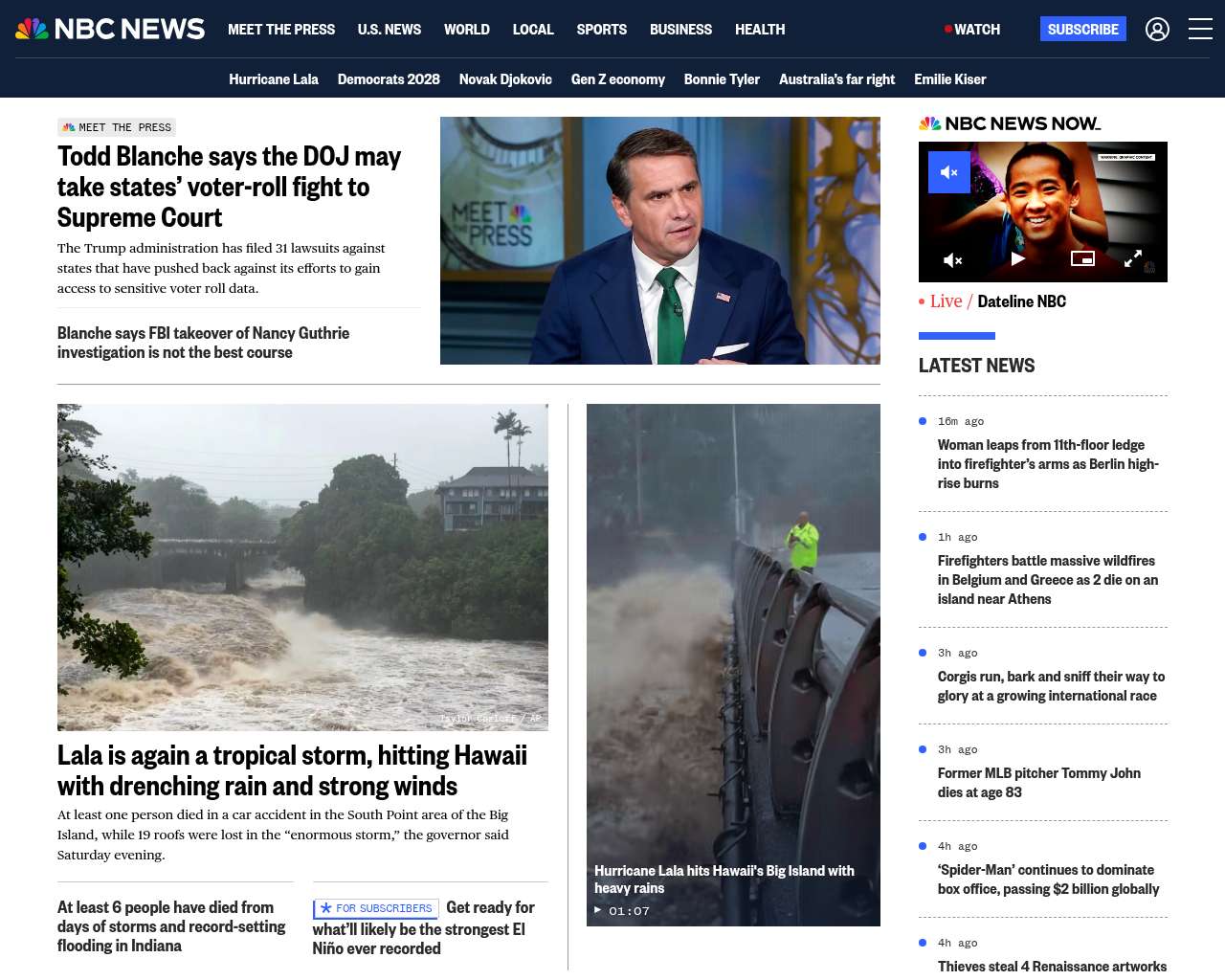Open the Novak Djokovic trending topic
Viewport: 1225px width, 980px height.
[505, 79]
